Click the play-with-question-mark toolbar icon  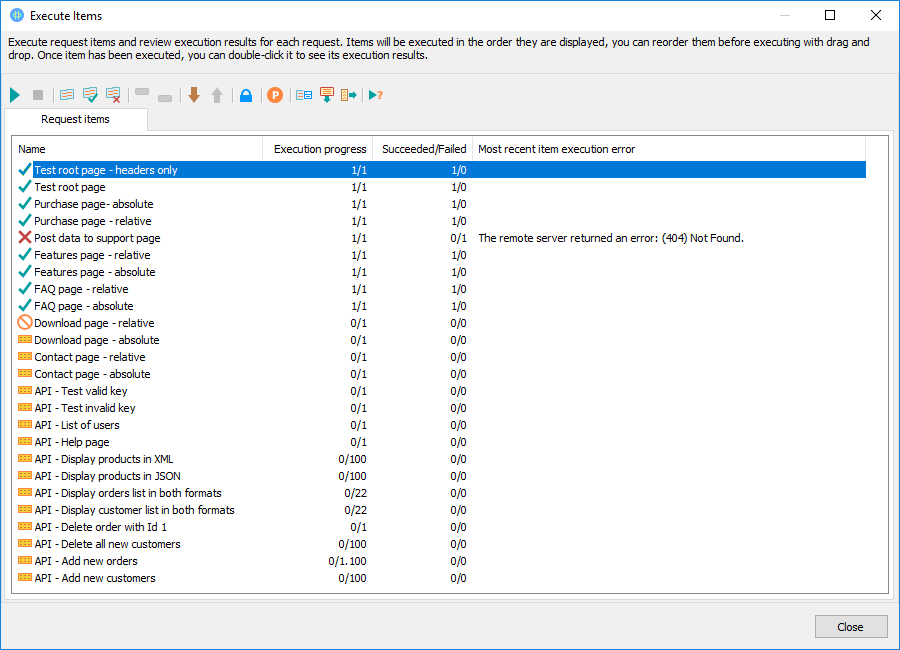pyautogui.click(x=376, y=94)
